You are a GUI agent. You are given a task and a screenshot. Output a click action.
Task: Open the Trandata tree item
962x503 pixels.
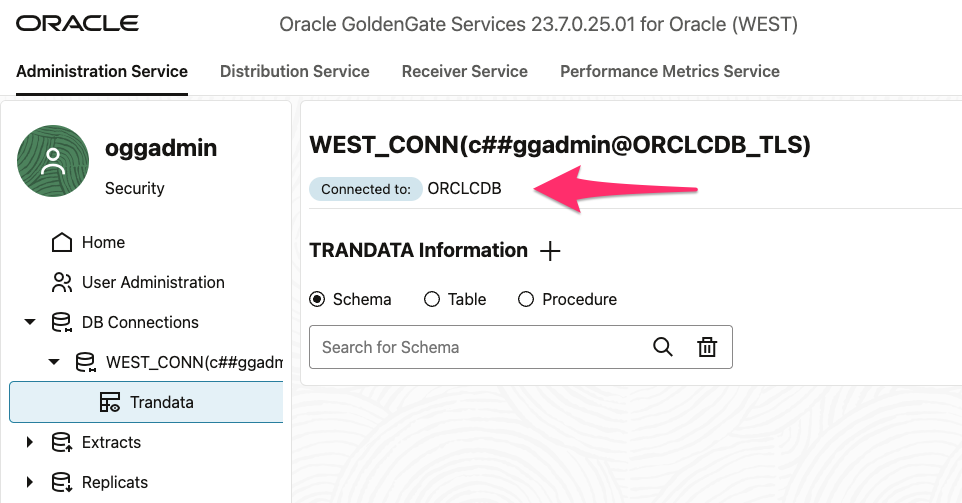(160, 402)
